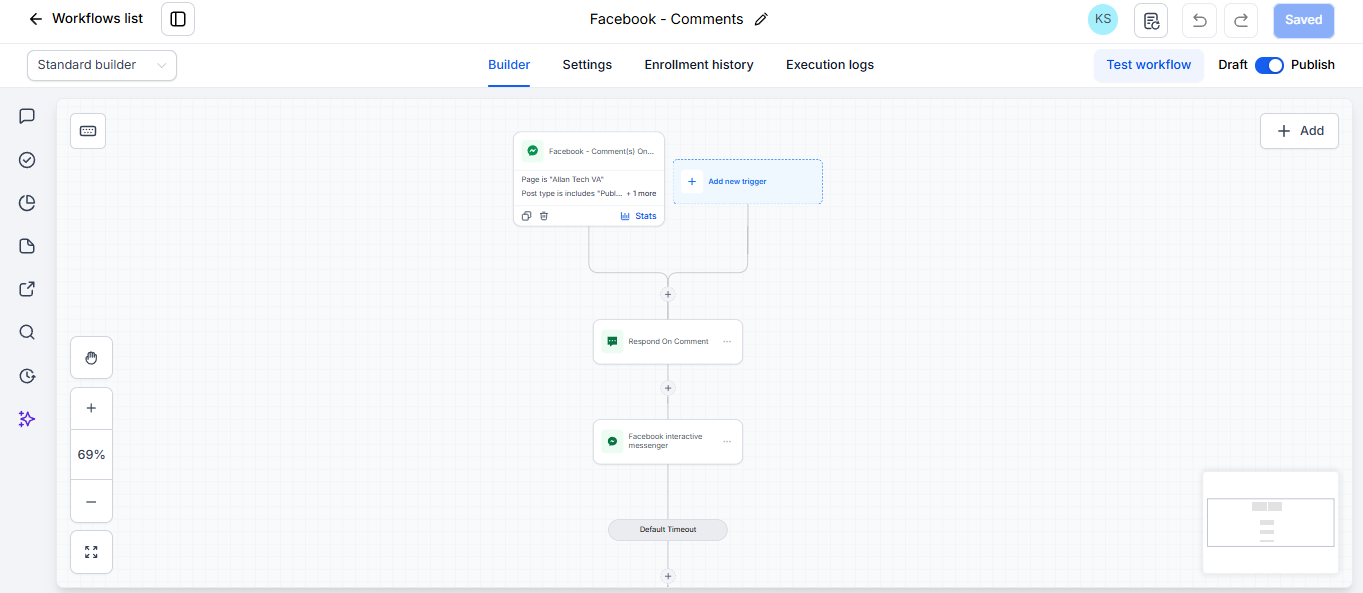Viewport: 1363px width, 593px height.
Task: Open Respond On Comment more options menu
Action: coord(727,342)
